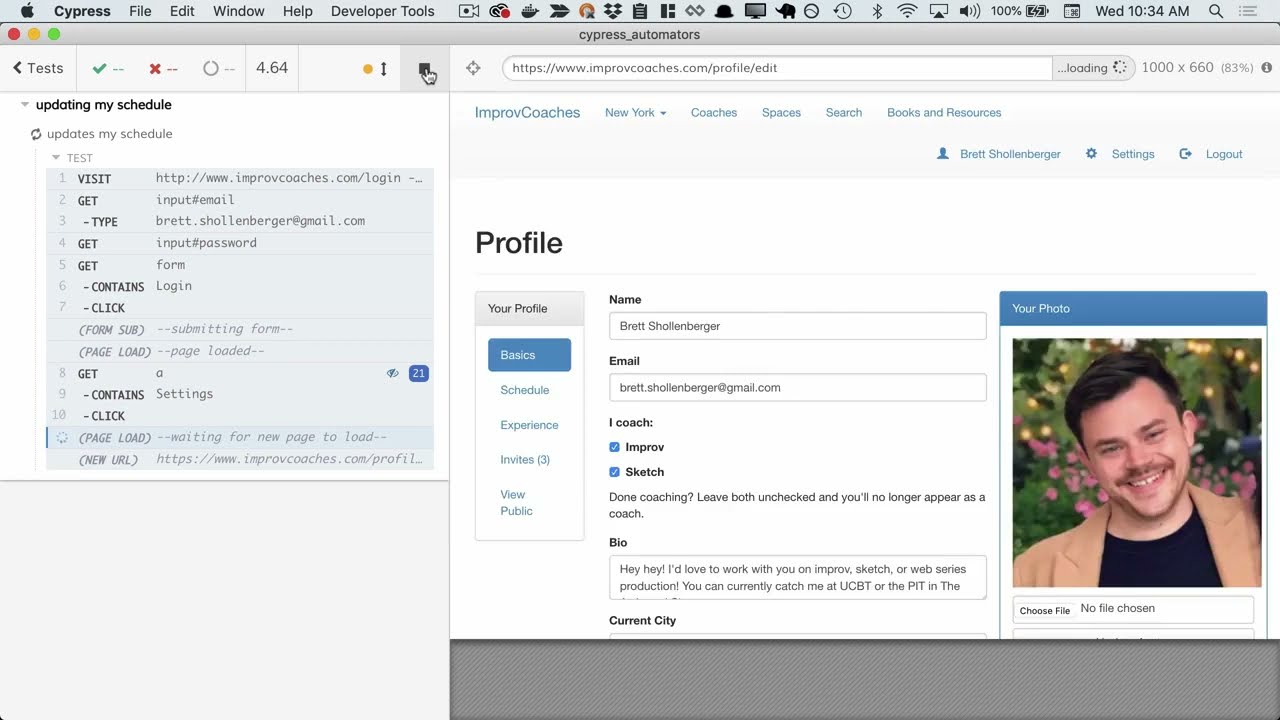This screenshot has height=720, width=1280.
Task: Click the Bluetooth icon
Action: pyautogui.click(x=877, y=12)
